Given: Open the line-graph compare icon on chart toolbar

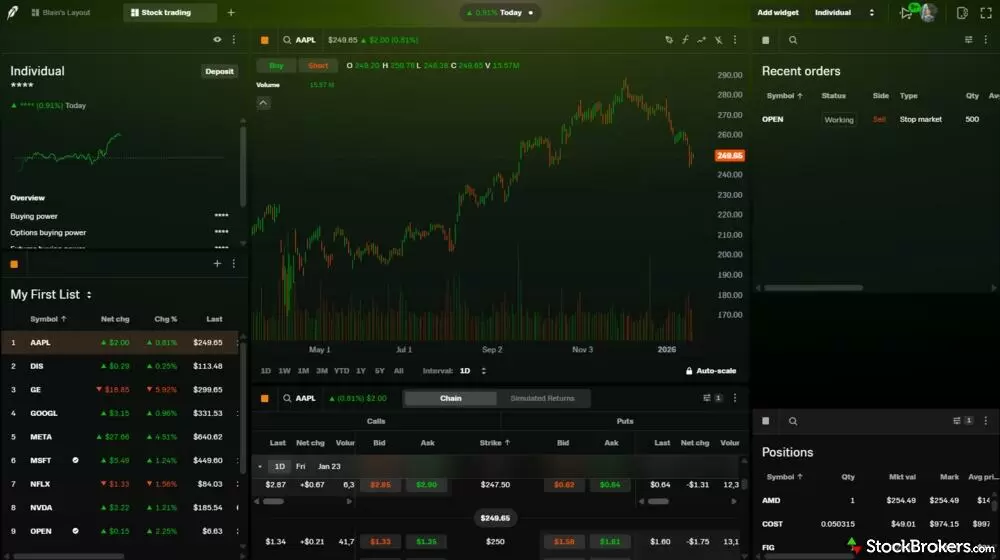Looking at the screenshot, I should click(x=702, y=40).
